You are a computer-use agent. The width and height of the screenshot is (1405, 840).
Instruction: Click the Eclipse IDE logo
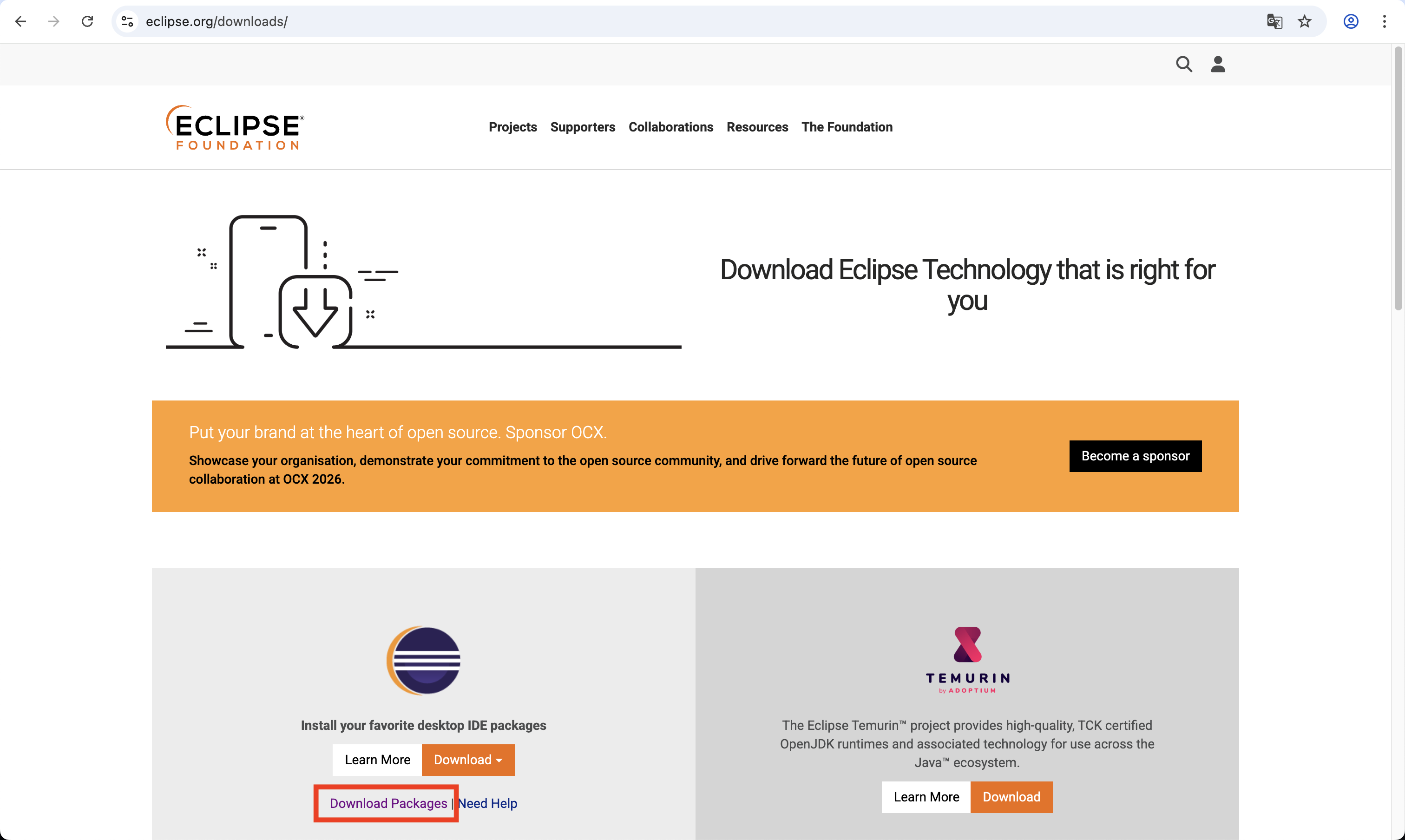click(423, 660)
